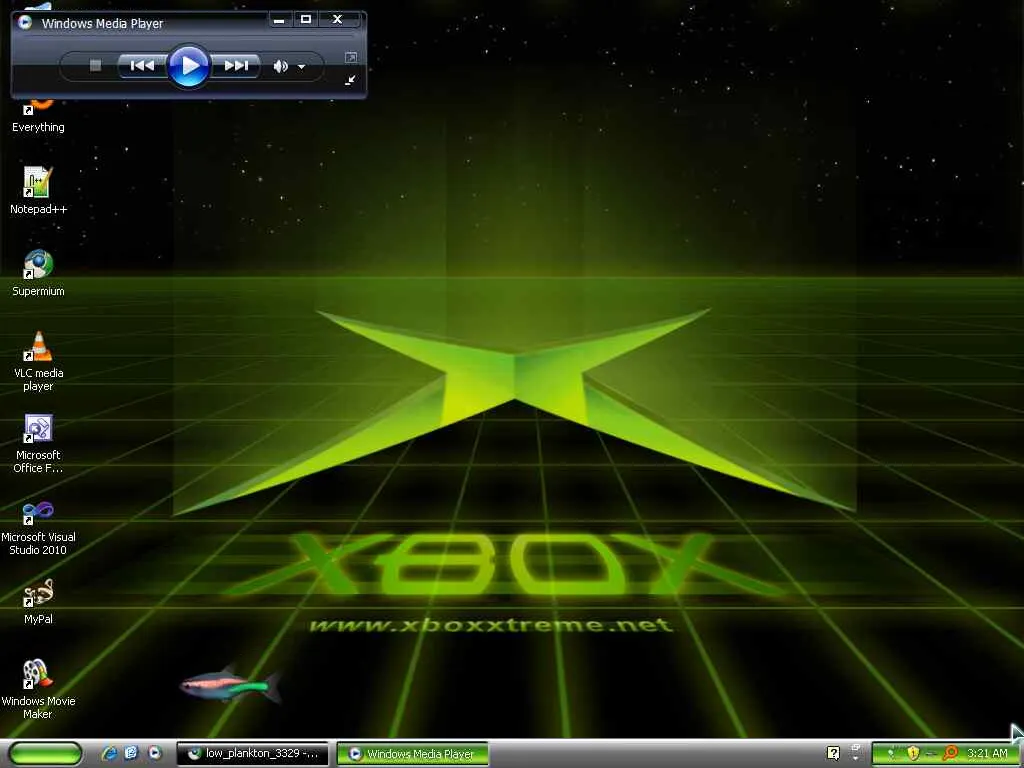Launch Internet Explorer from Quick Launch
1024x768 pixels.
point(109,753)
